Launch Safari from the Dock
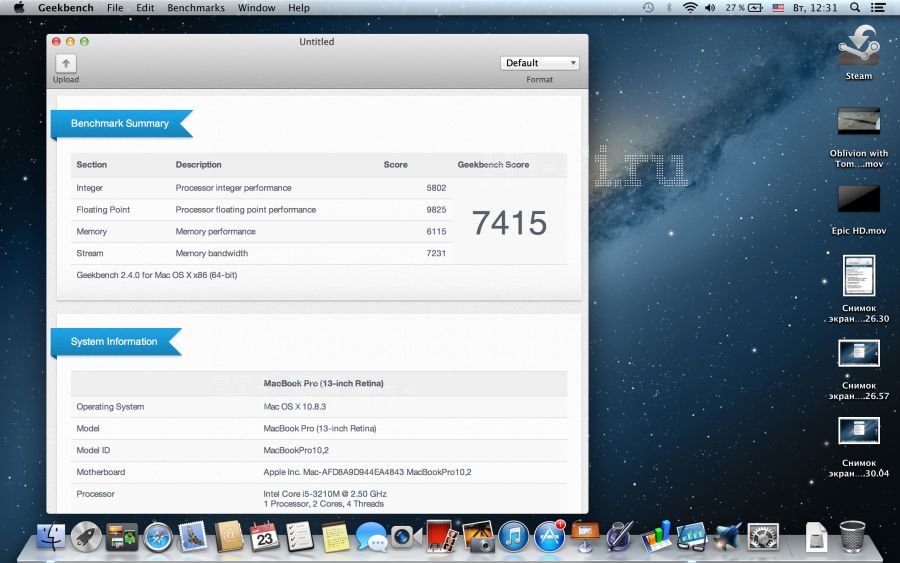 pyautogui.click(x=158, y=537)
